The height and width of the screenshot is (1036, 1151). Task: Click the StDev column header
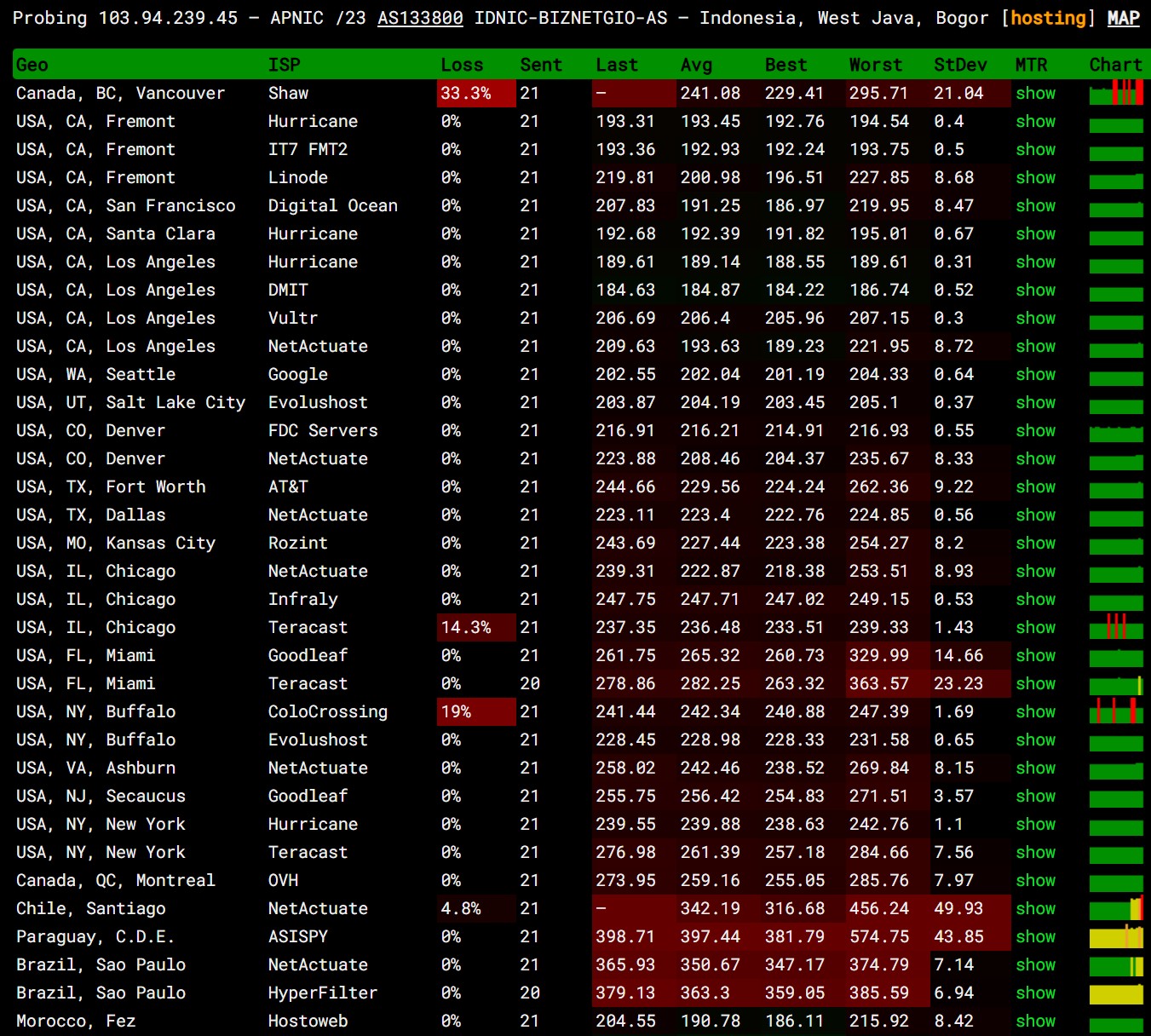tap(960, 65)
